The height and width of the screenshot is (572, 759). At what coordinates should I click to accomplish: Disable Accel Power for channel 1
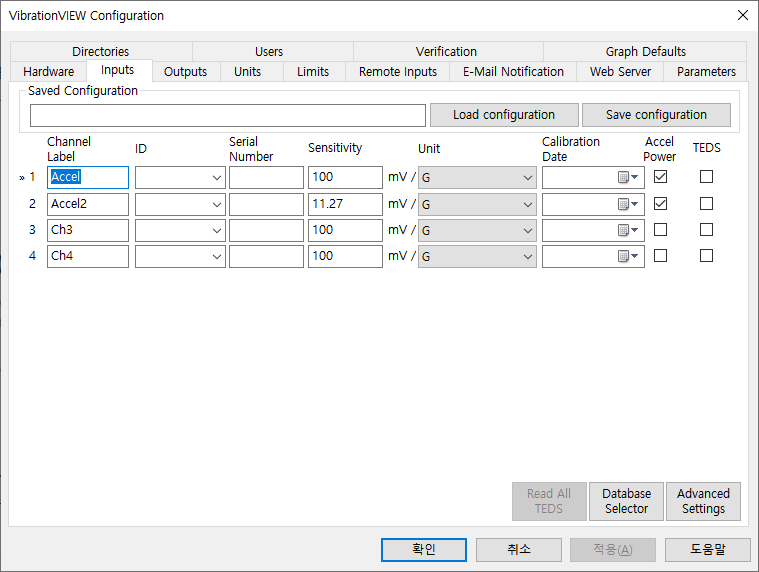(x=660, y=177)
